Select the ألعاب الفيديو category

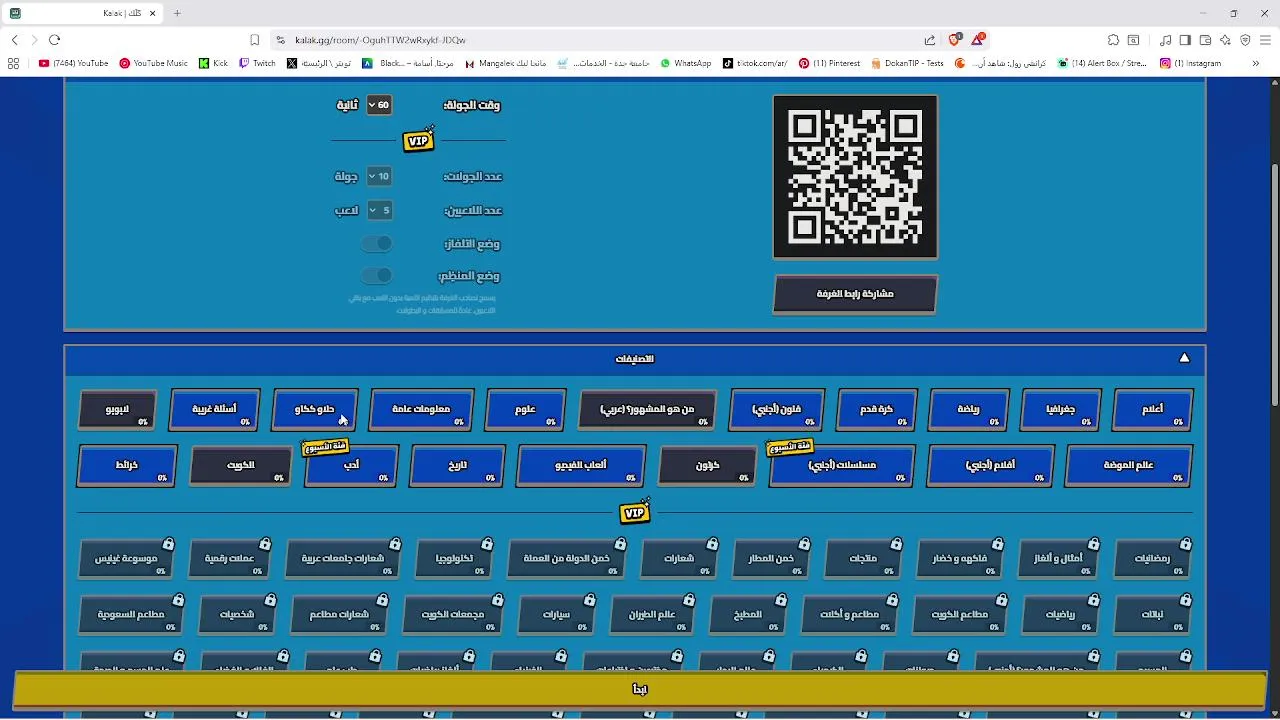581,466
